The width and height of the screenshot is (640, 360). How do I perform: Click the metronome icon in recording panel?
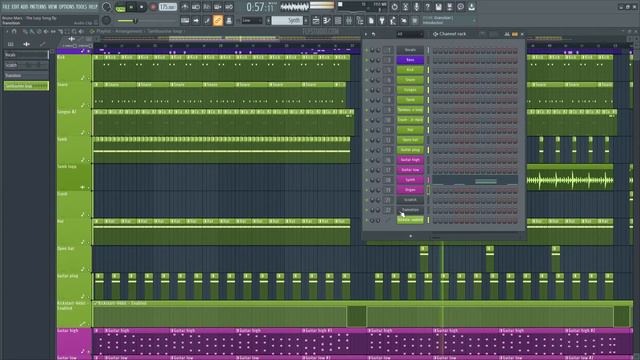185,7
